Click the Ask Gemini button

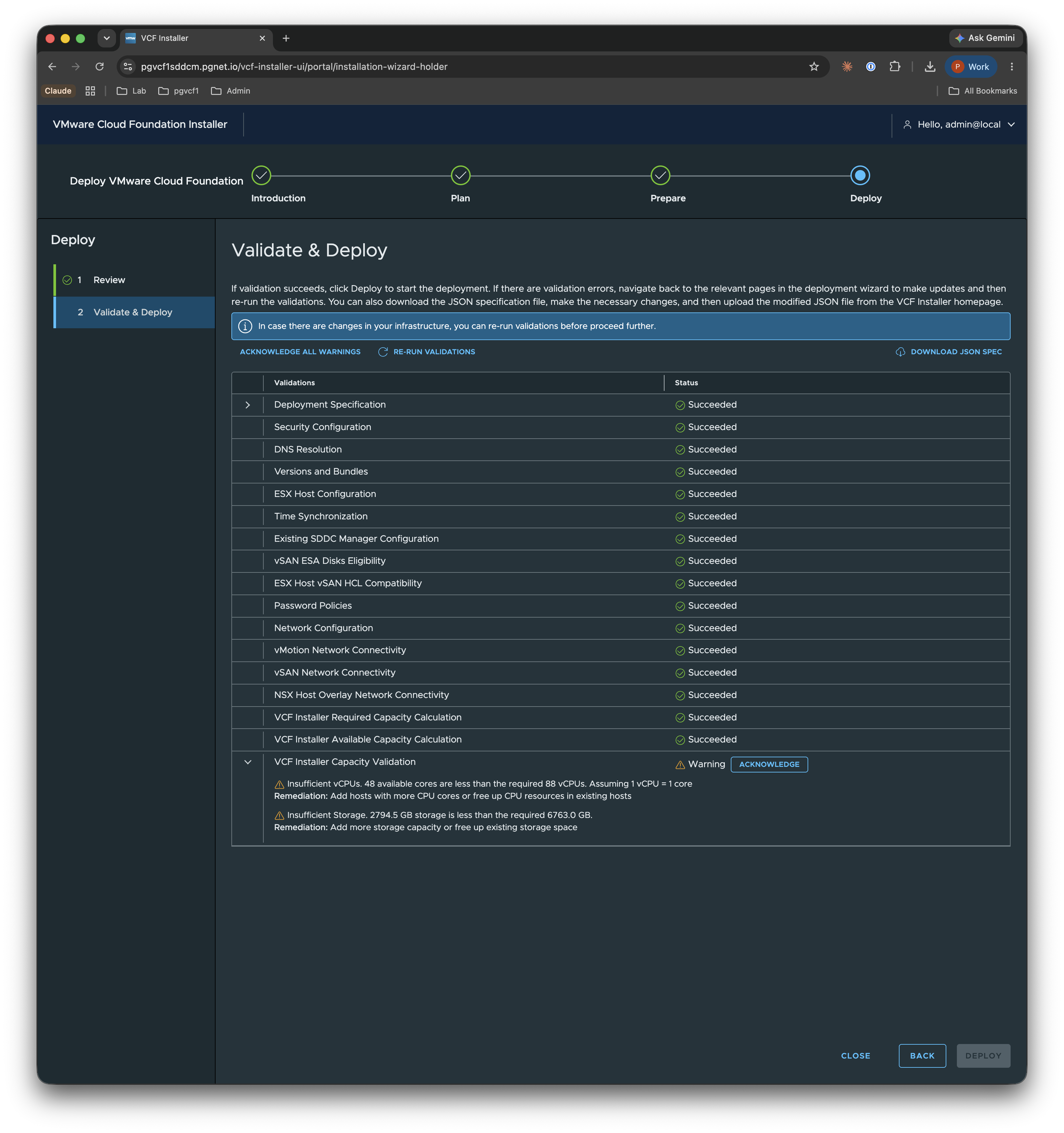tap(985, 38)
